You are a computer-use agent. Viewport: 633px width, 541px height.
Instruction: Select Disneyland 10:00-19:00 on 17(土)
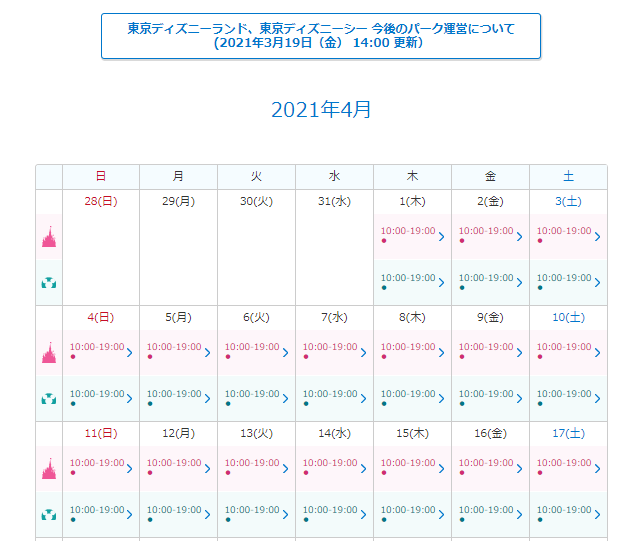click(x=564, y=463)
